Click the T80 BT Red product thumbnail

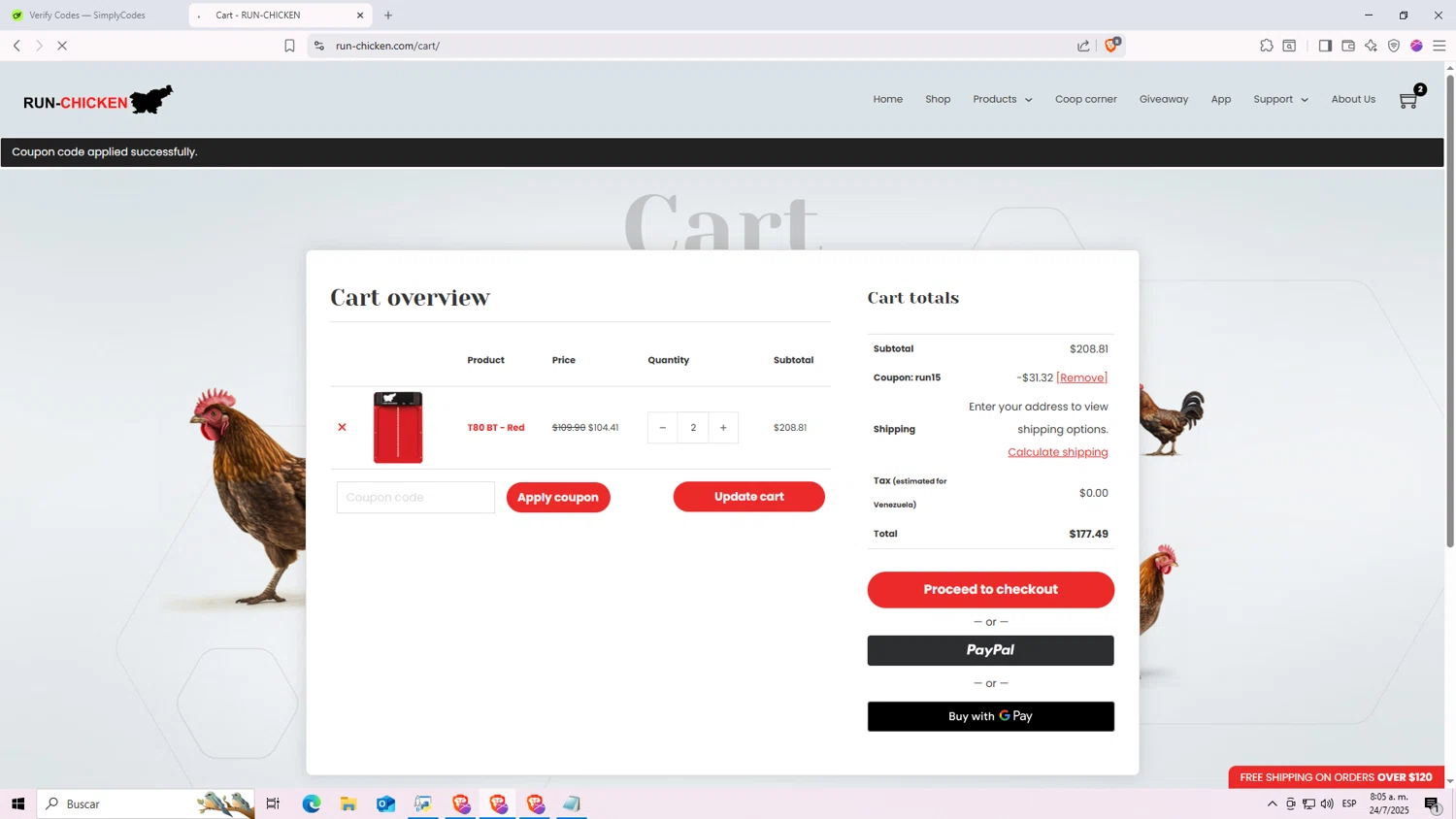click(x=398, y=427)
